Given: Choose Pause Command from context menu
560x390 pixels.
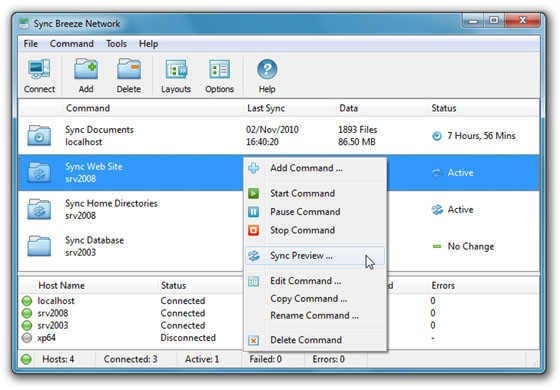Looking at the screenshot, I should [315, 212].
